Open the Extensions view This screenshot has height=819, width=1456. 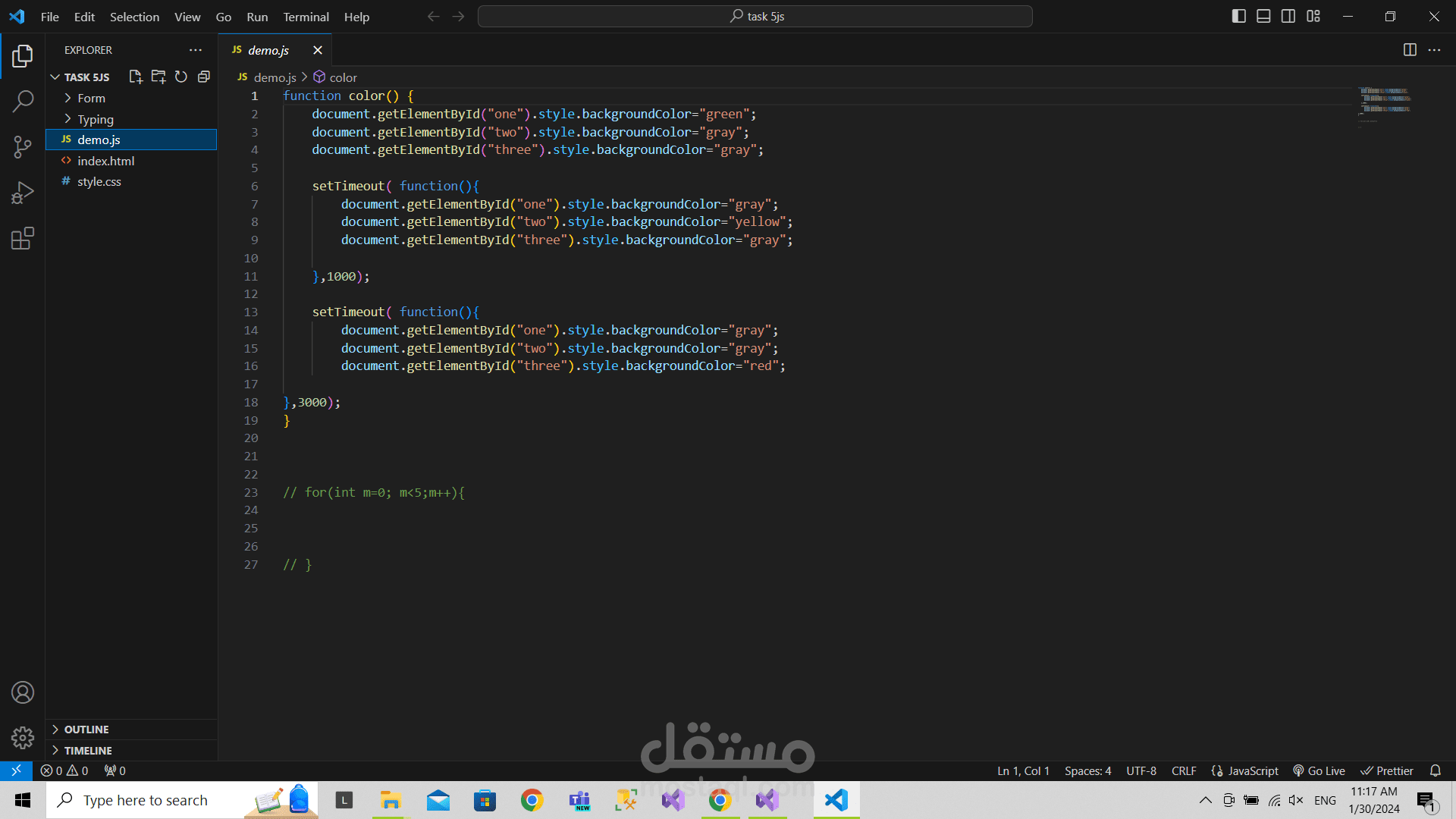click(23, 239)
